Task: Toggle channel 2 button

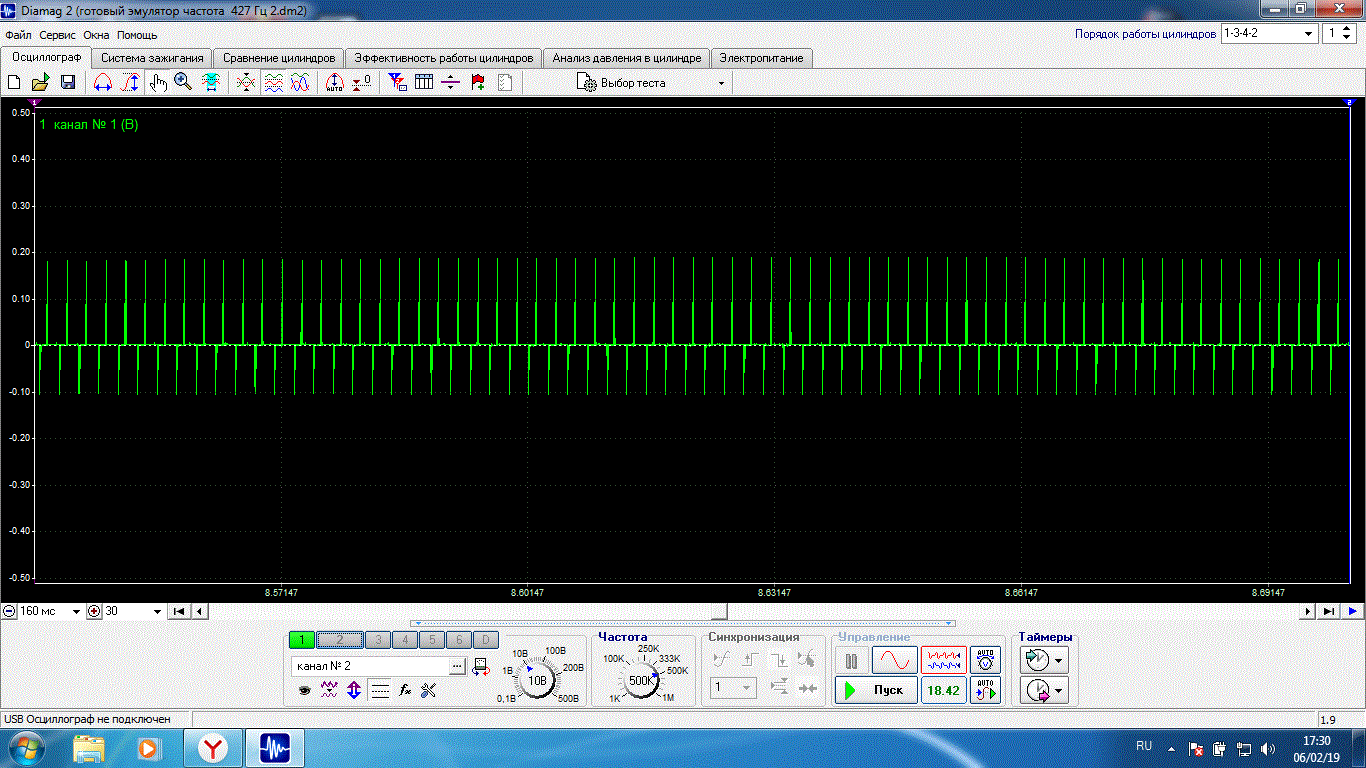Action: [341, 640]
